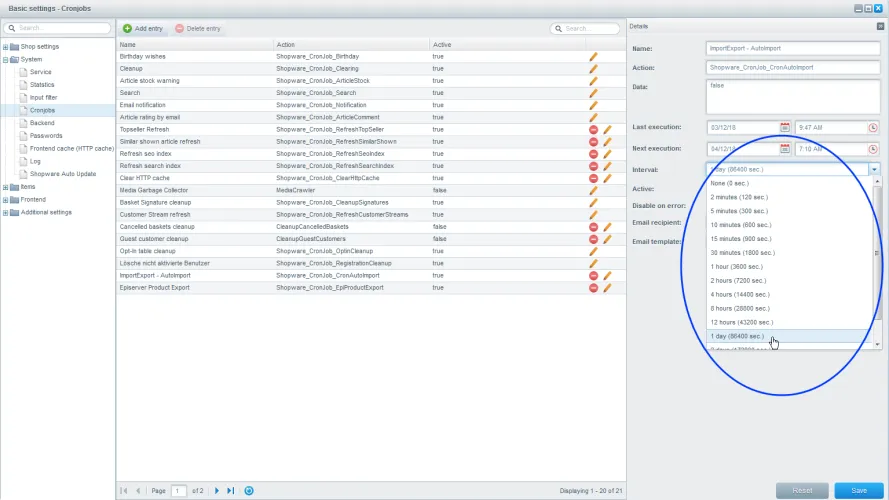Choose None (0 sec.) interval option
Image resolution: width=889 pixels, height=500 pixels.
click(x=788, y=183)
